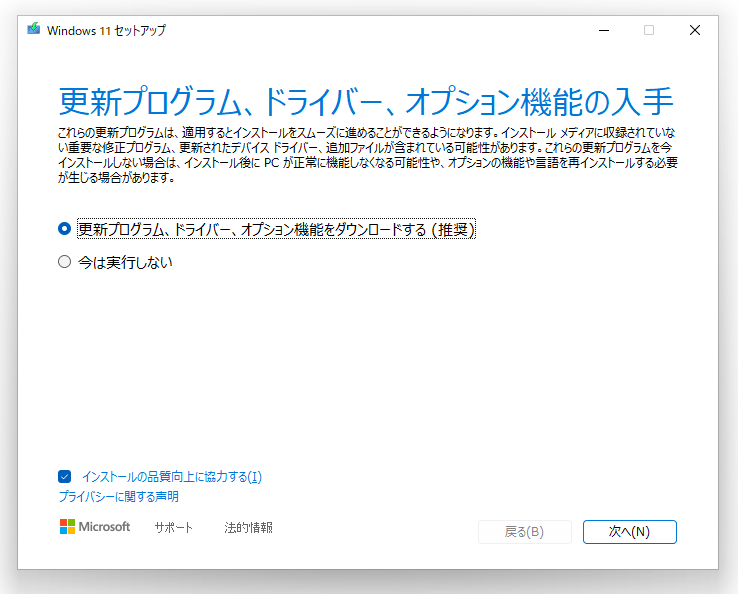This screenshot has width=738, height=594.
Task: Open the プライバシーに関する声明 link
Action: [x=119, y=497]
